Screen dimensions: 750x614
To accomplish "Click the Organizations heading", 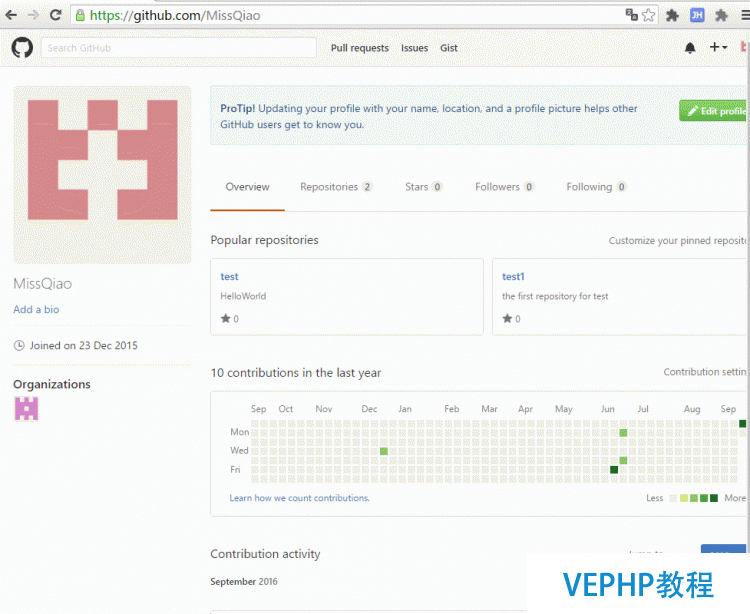I will (52, 384).
